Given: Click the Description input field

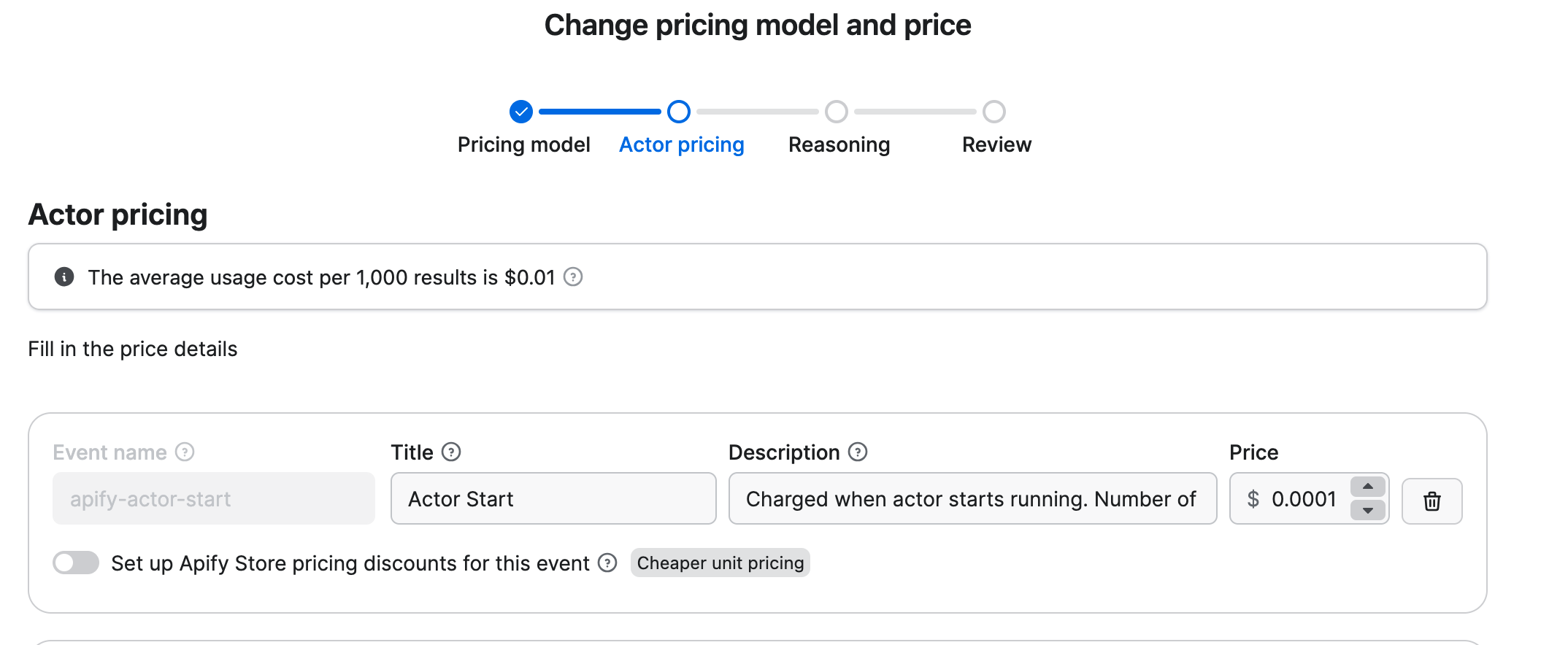Looking at the screenshot, I should 972,499.
